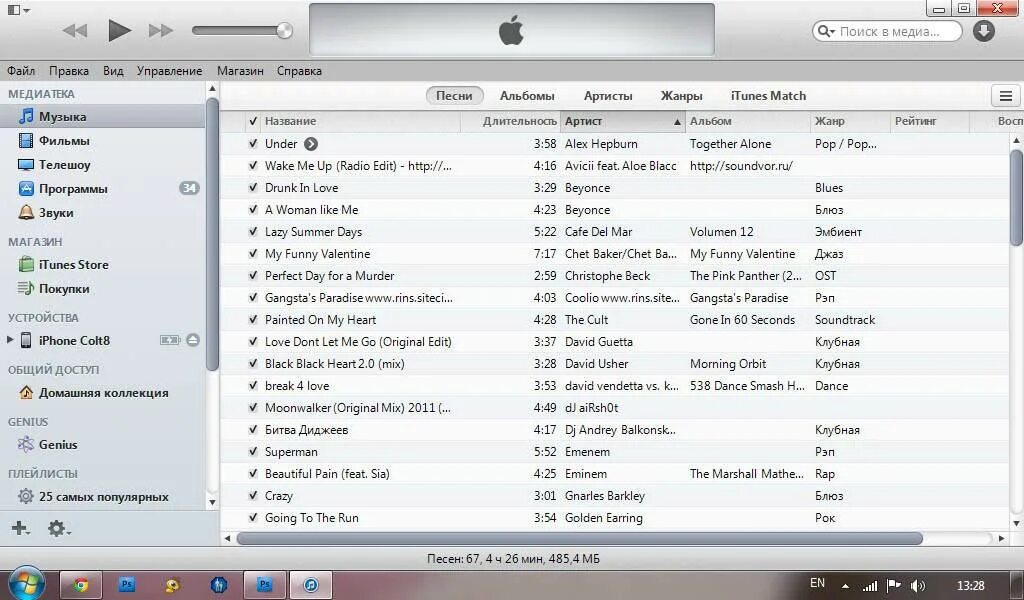Open the sidebar gear settings menu
Image resolution: width=1024 pixels, height=600 pixels.
tap(57, 528)
